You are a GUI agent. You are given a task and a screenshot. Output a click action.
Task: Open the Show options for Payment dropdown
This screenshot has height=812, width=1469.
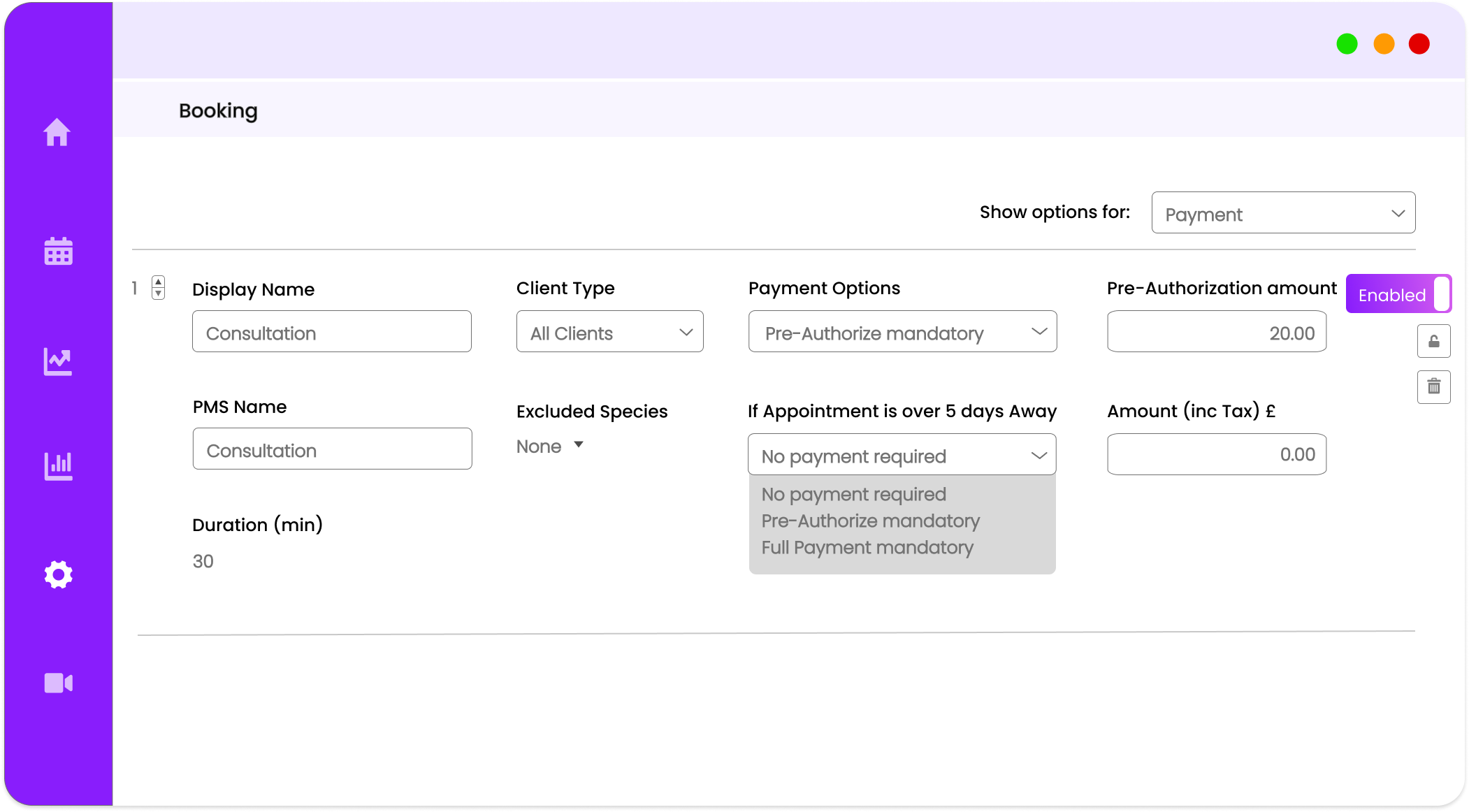(x=1283, y=213)
